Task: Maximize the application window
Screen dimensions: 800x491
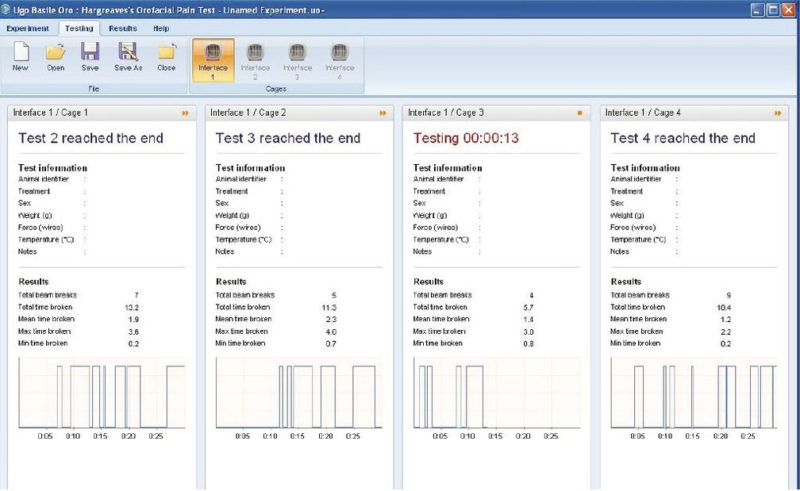Action: (x=773, y=10)
